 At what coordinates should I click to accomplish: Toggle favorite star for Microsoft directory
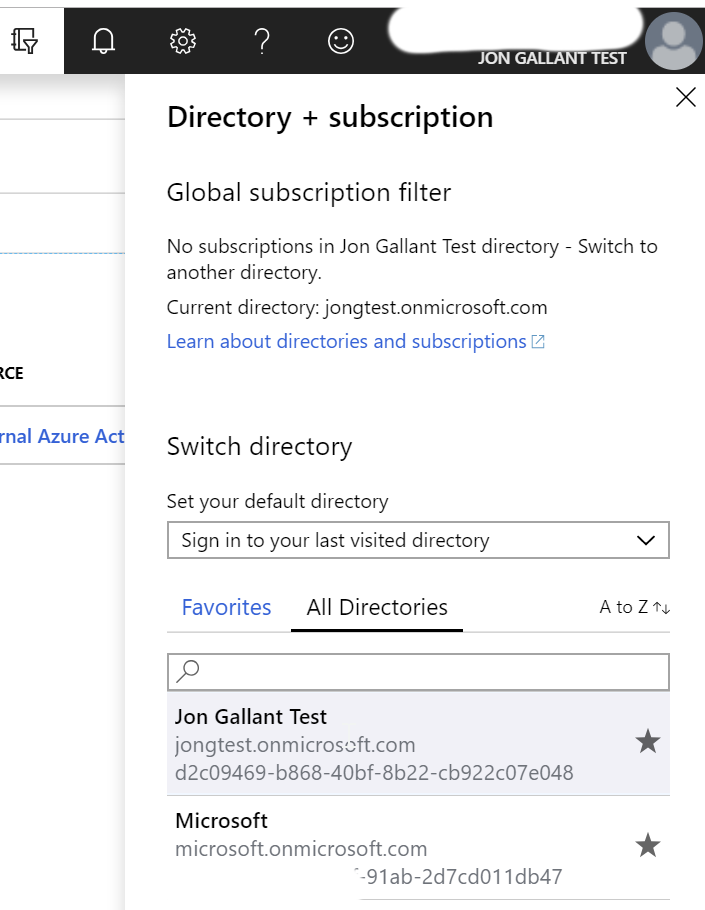pos(648,846)
